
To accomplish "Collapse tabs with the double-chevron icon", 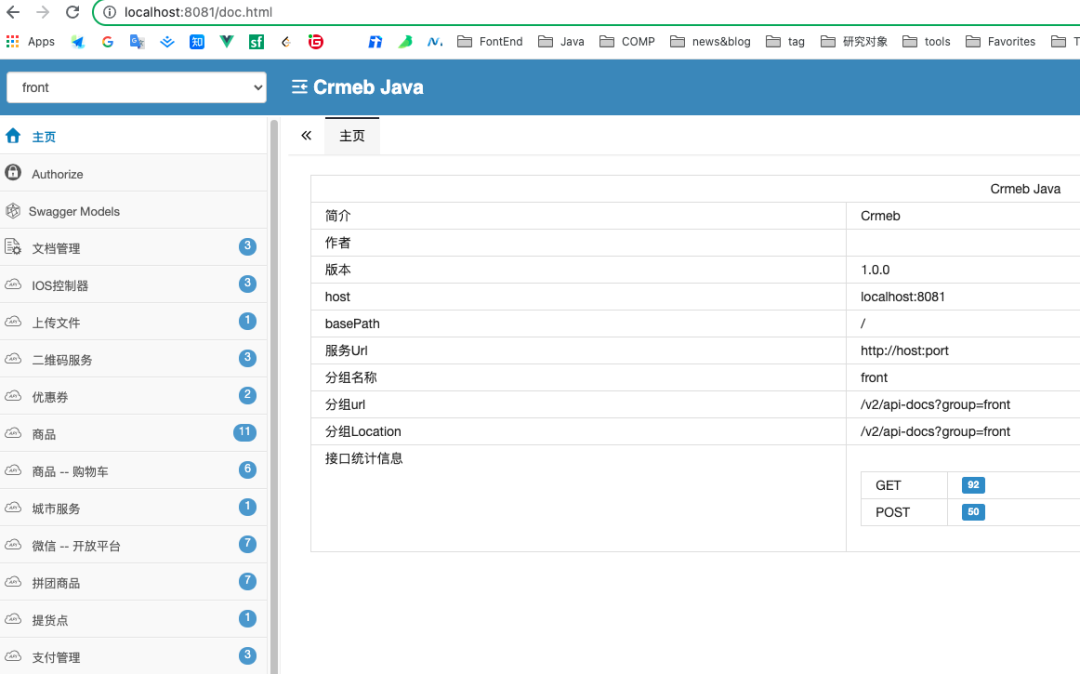I will (x=306, y=136).
